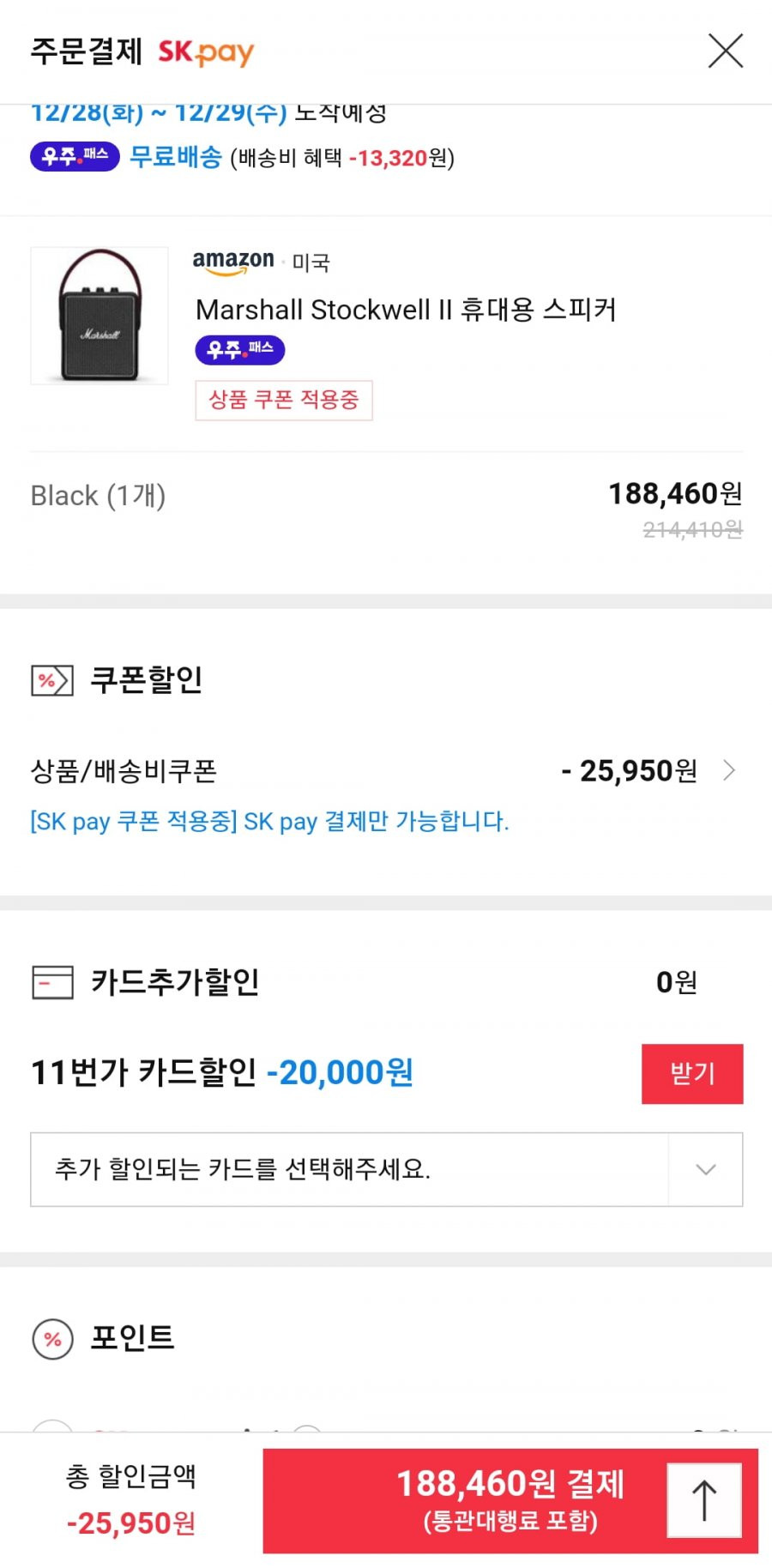Open the 상품/배송비쿠폰 chevron arrow
Screen dimensions: 772x1568
729,770
